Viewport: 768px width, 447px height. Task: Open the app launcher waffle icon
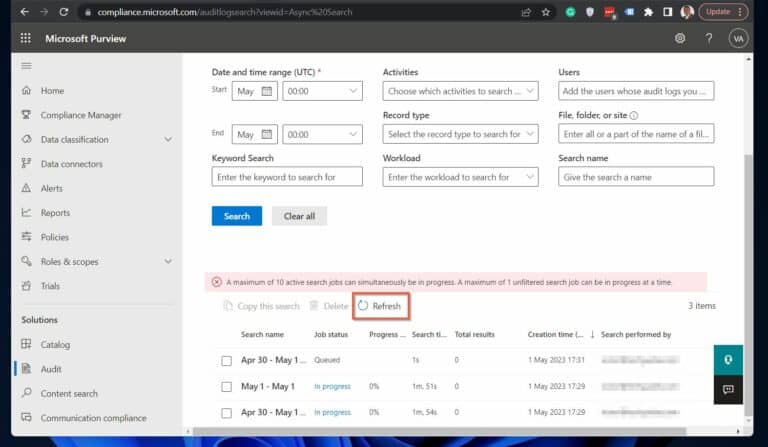(x=25, y=38)
